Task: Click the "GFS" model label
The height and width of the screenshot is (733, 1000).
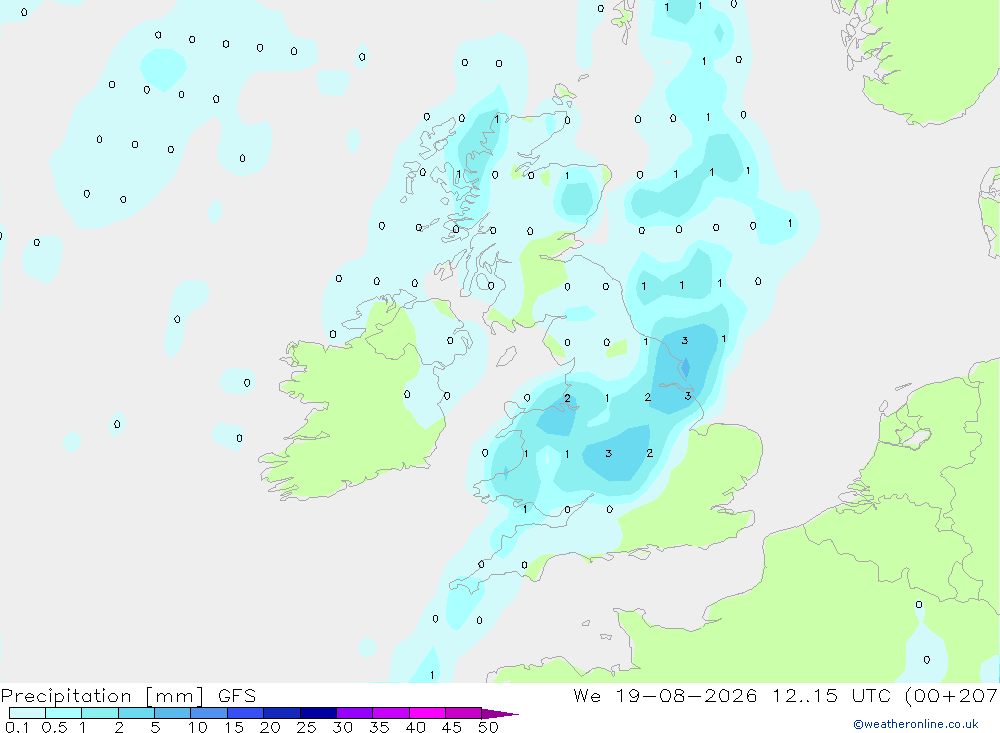Action: click(237, 695)
